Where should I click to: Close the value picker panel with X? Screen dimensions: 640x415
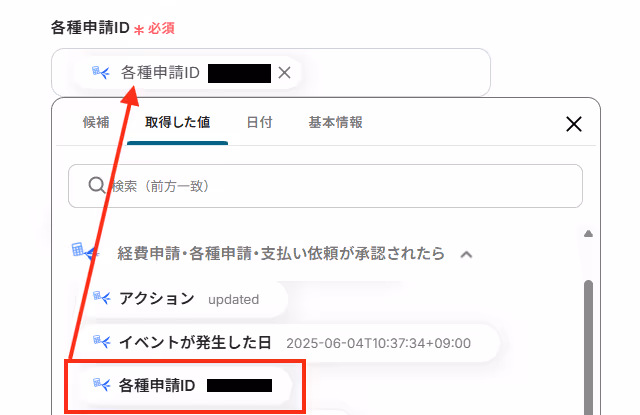coord(573,124)
